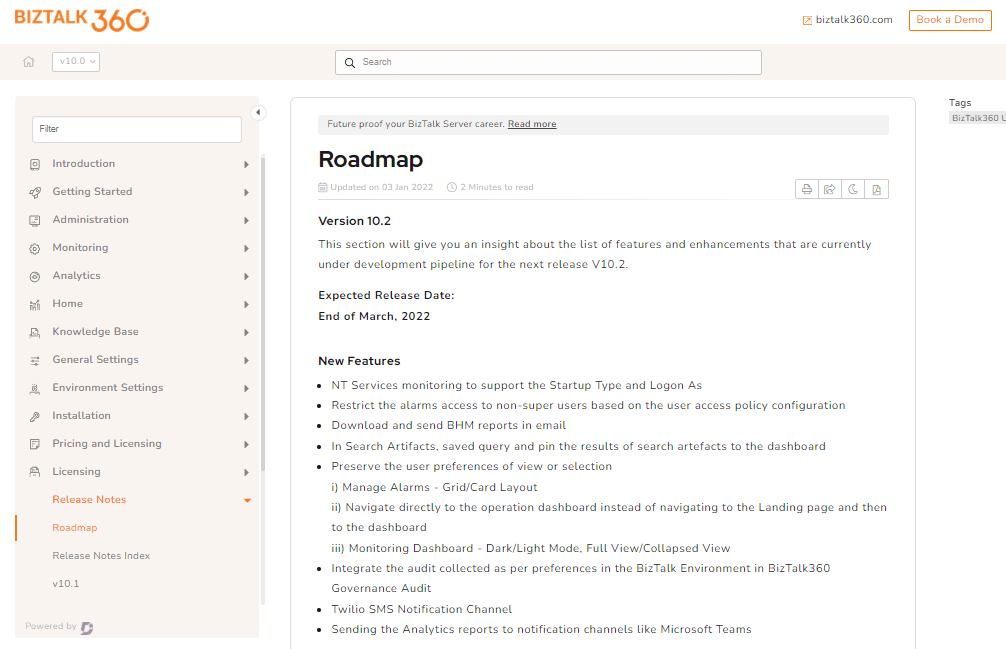Export article as PDF icon
The height and width of the screenshot is (649, 1006).
(x=876, y=189)
